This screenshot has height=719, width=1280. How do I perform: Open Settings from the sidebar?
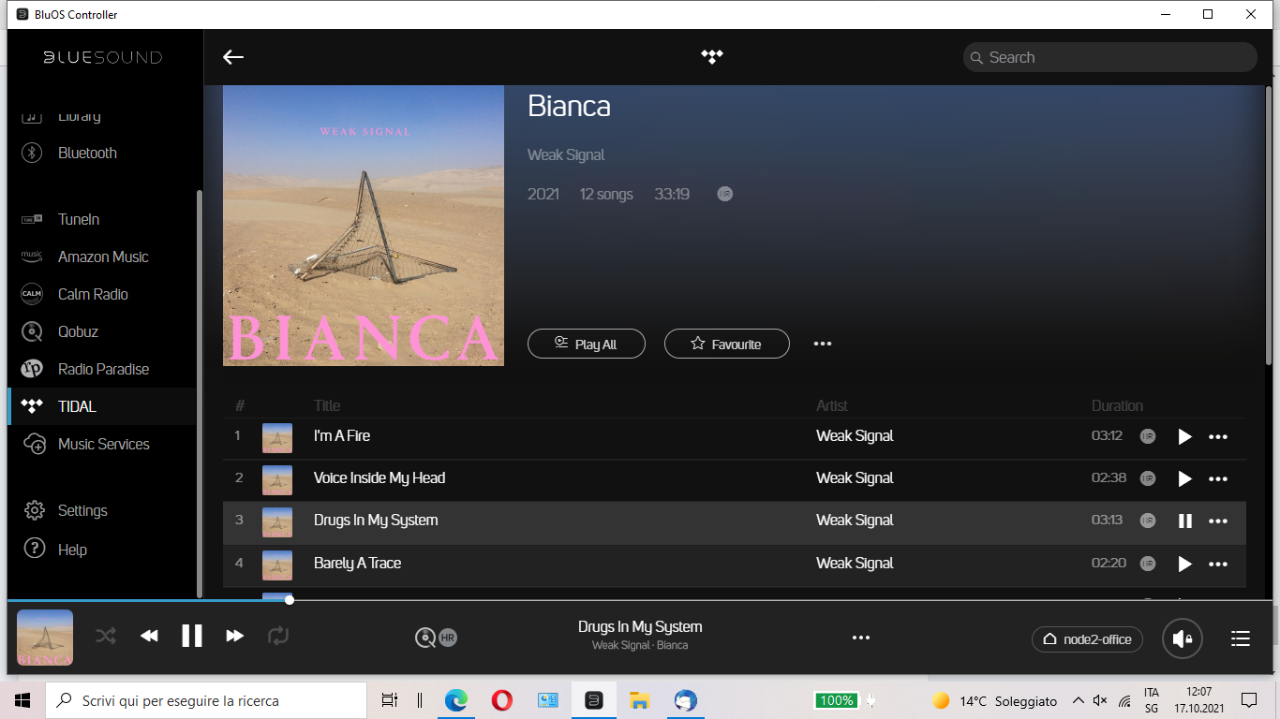pos(82,510)
